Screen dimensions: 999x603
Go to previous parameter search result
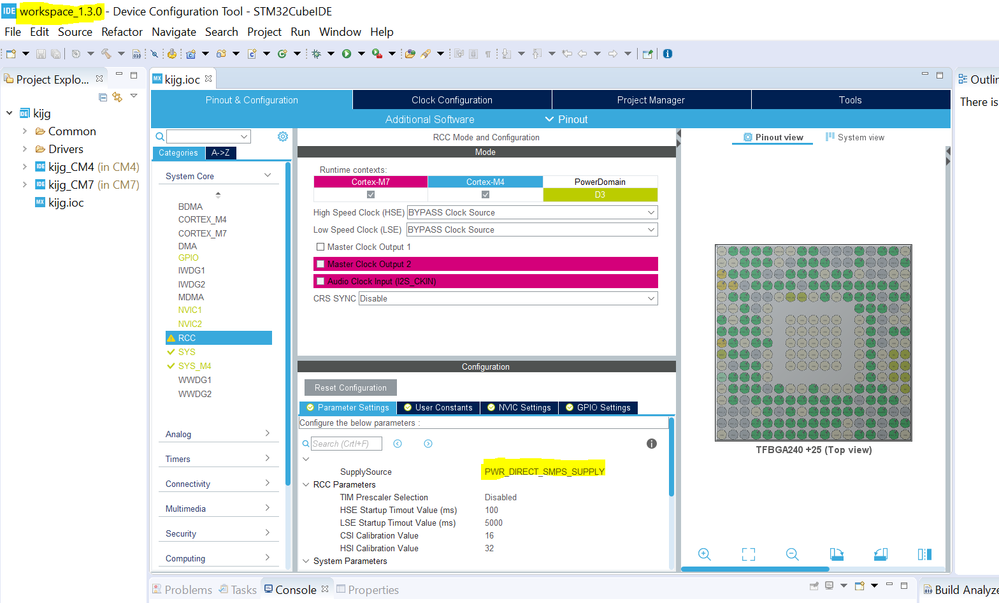(x=398, y=444)
